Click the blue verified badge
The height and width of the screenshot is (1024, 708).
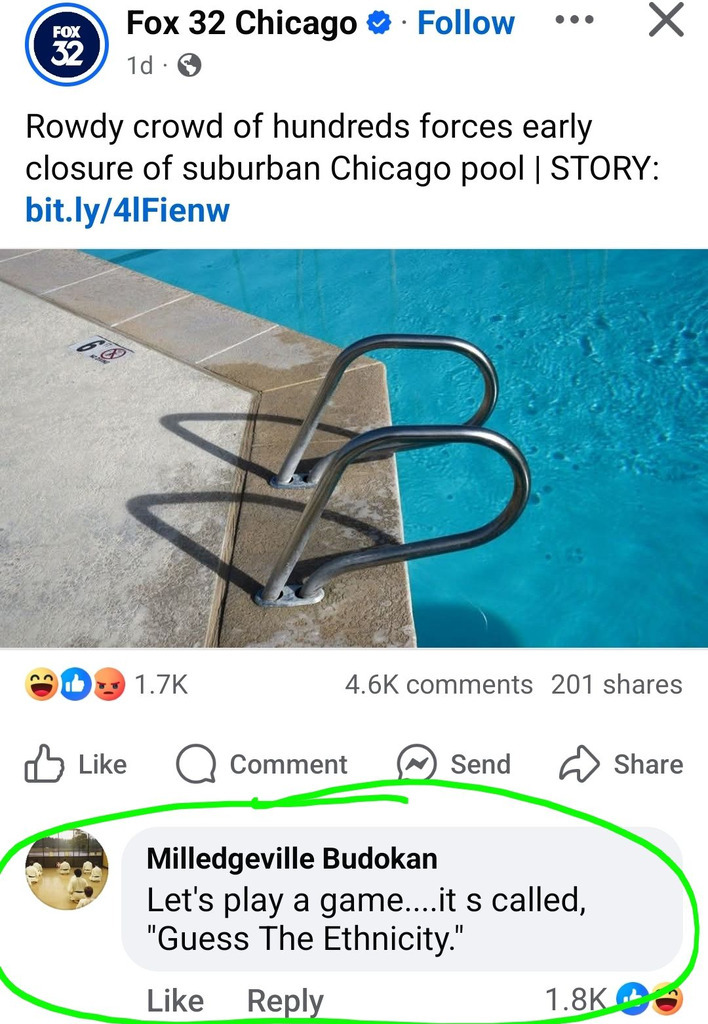(378, 24)
